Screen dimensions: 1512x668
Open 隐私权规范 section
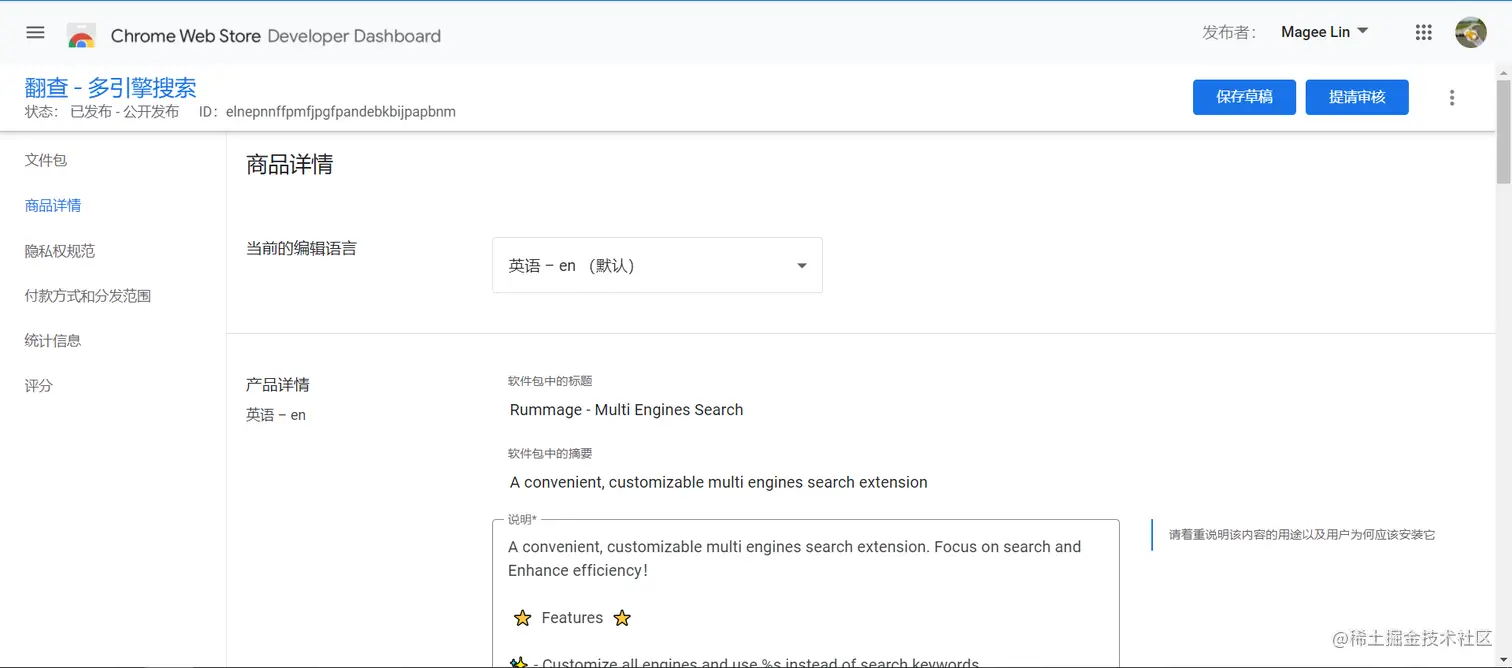pyautogui.click(x=60, y=251)
